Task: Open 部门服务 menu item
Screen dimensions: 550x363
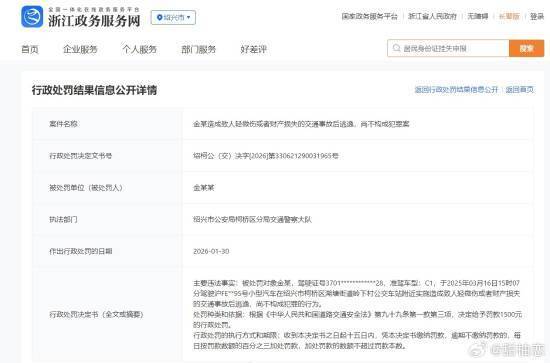Action: [x=199, y=49]
